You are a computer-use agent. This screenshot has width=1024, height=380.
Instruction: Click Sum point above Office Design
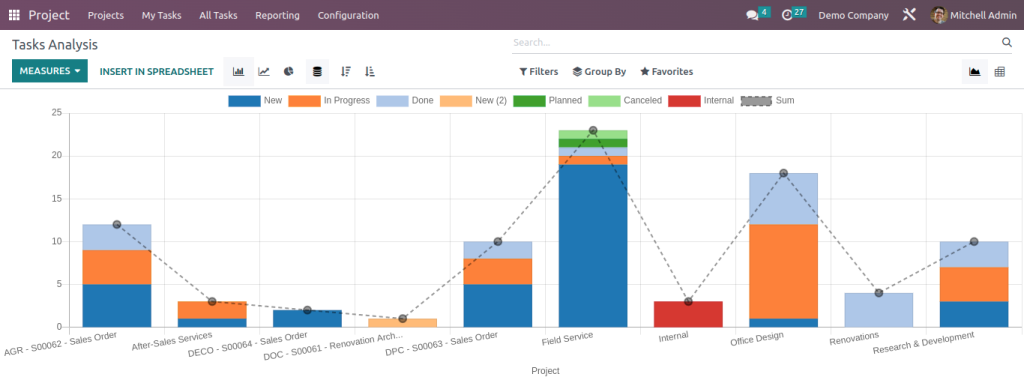(784, 173)
